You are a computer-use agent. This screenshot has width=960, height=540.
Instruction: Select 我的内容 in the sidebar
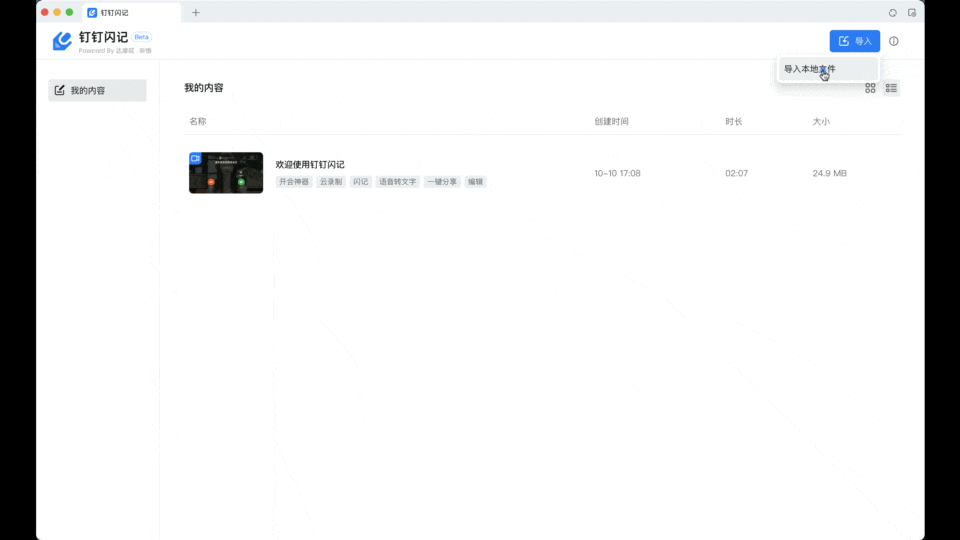[97, 90]
